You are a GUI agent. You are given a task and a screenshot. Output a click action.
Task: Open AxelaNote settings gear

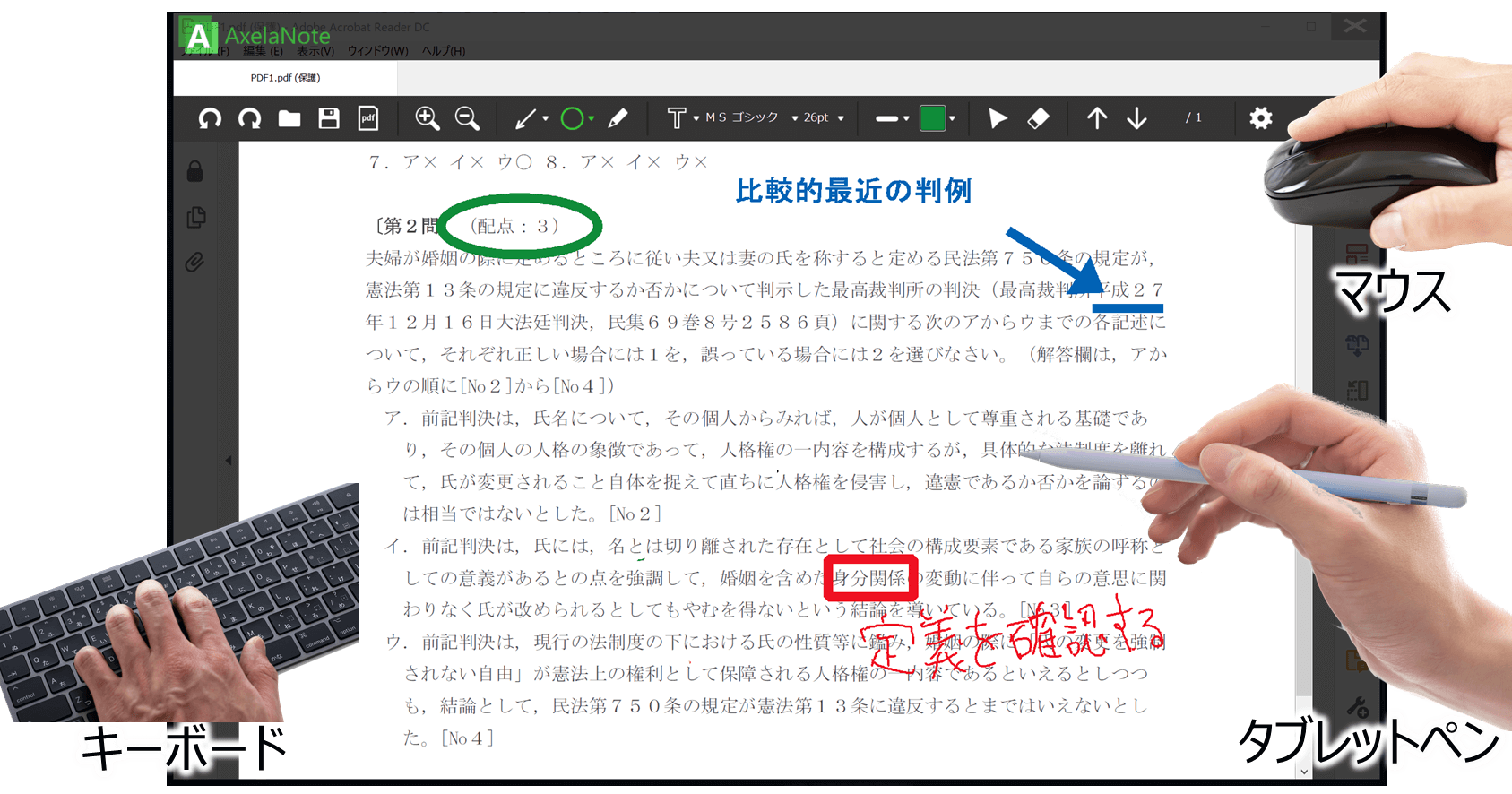point(1260,118)
